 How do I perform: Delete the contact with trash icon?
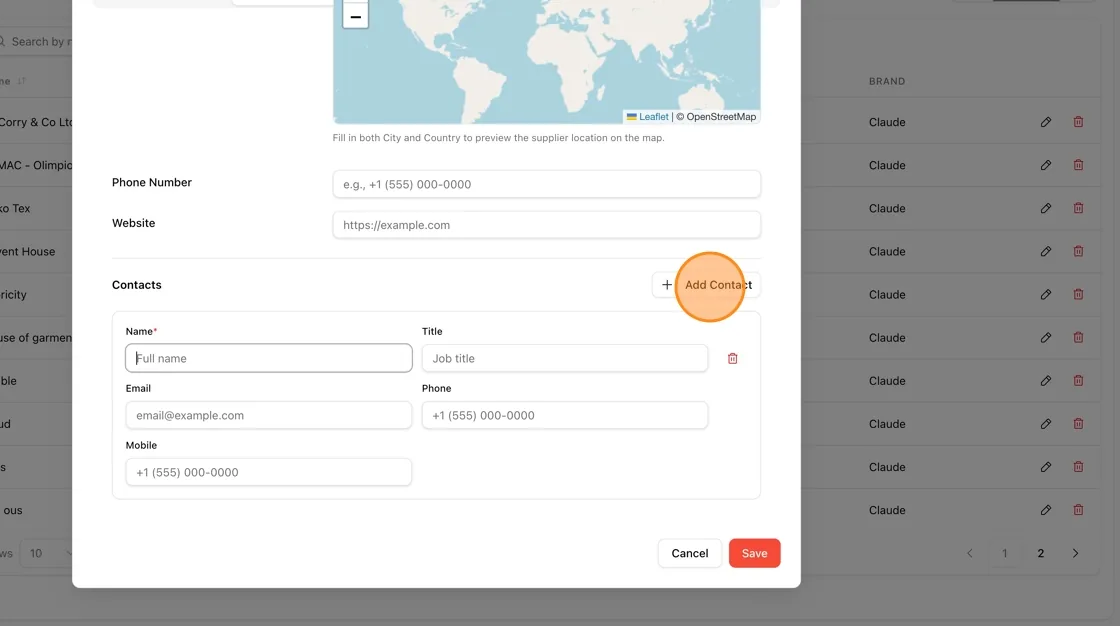(732, 359)
